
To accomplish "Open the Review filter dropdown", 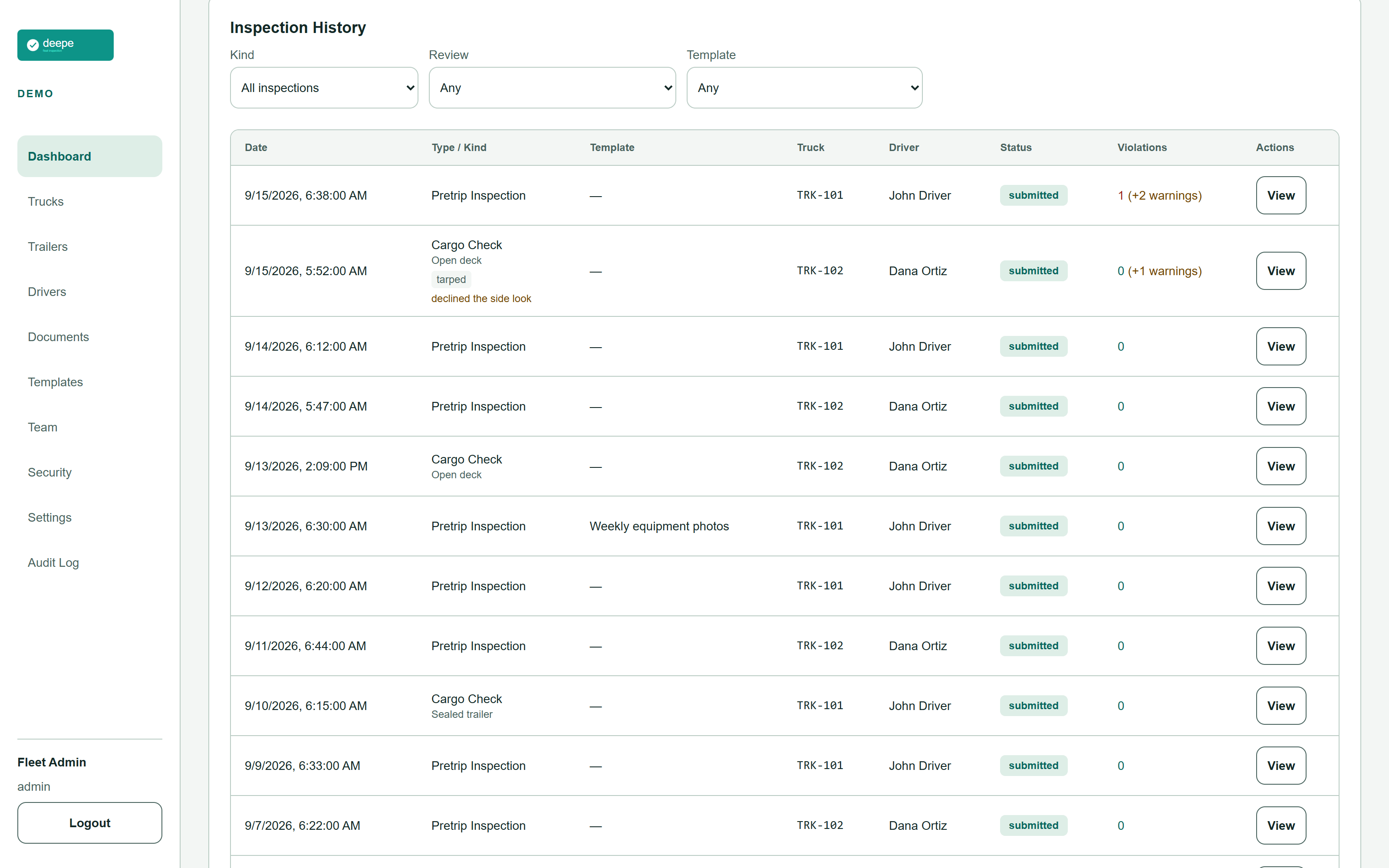I will point(552,88).
